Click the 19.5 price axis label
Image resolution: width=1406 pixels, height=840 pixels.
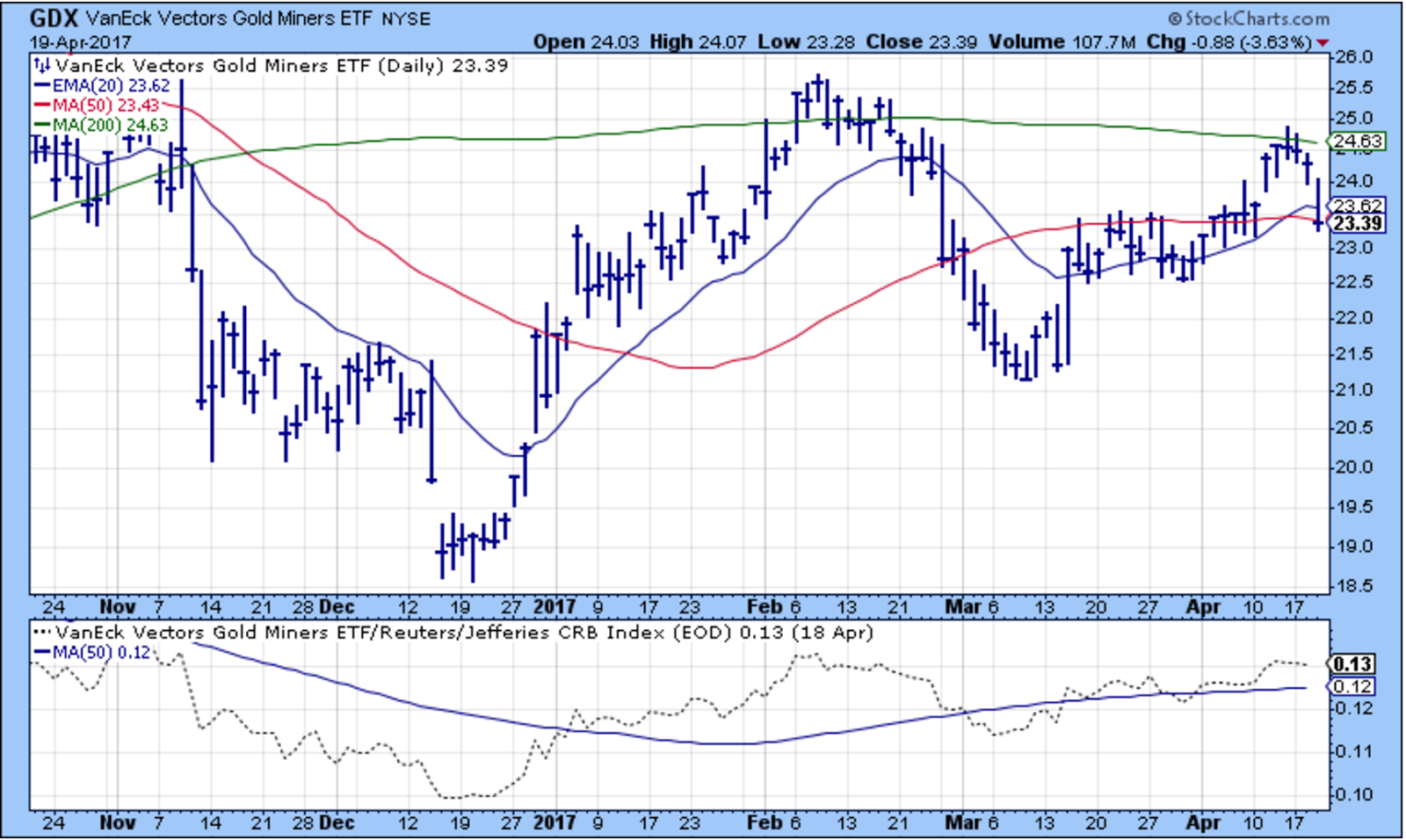(1354, 506)
